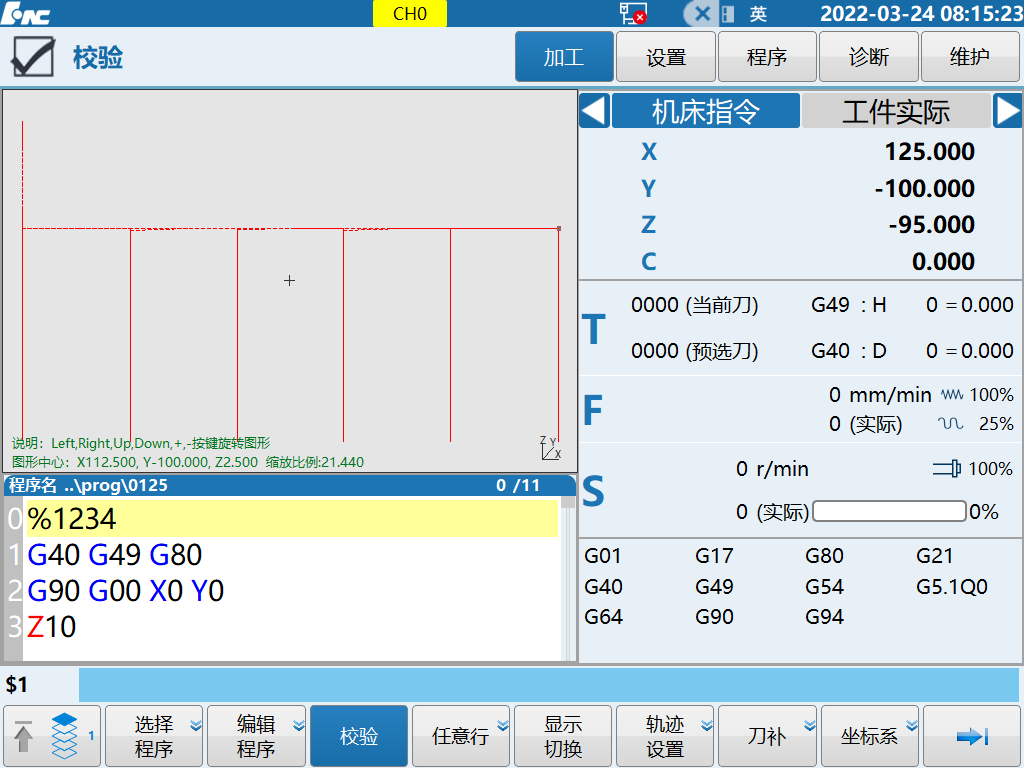This screenshot has height=768, width=1024.
Task: Toggle the 英 input language indicator
Action: pyautogui.click(x=758, y=14)
